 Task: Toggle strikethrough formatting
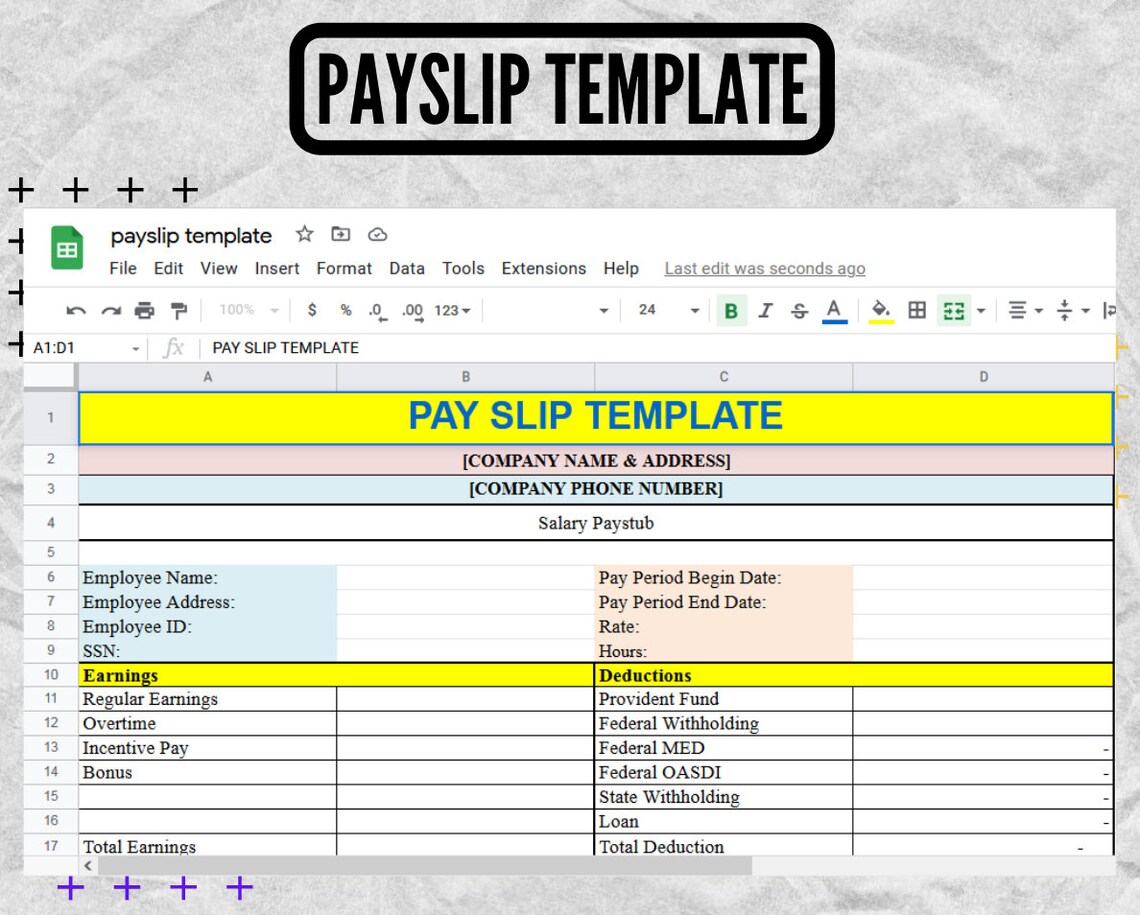pyautogui.click(x=799, y=310)
